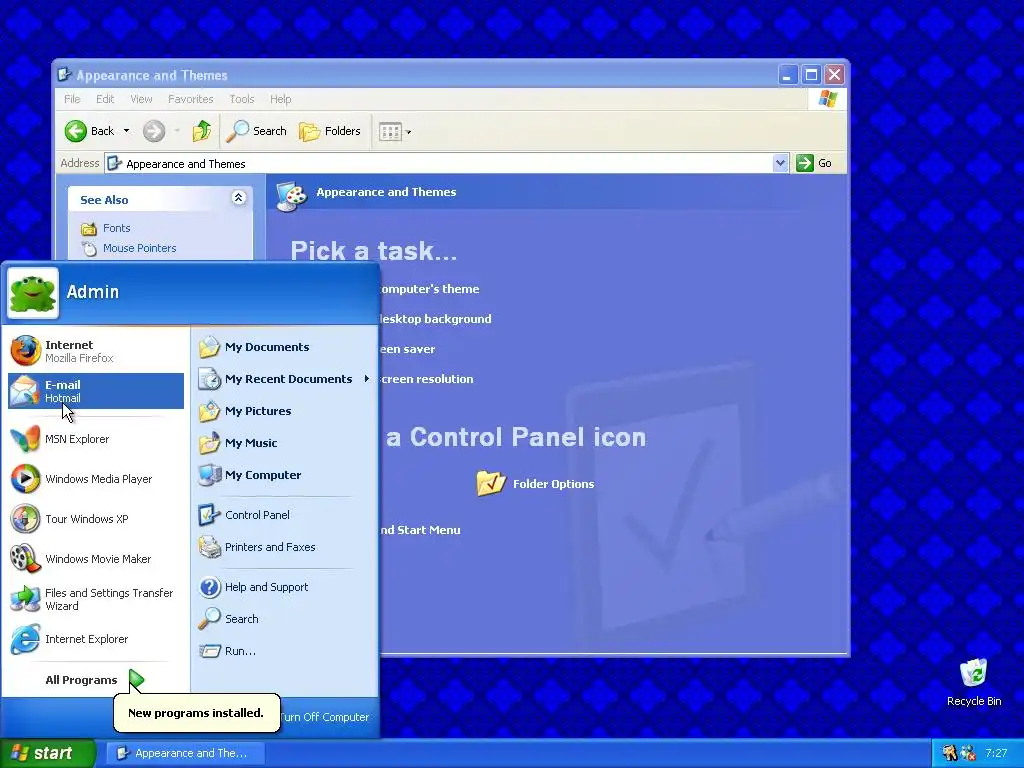Toggle the Folders pane button
The width and height of the screenshot is (1024, 768).
(x=330, y=131)
